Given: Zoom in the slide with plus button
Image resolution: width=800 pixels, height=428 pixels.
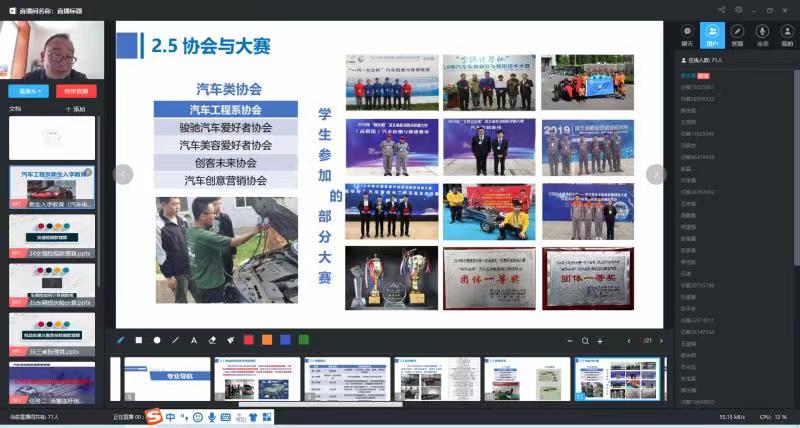Looking at the screenshot, I should [x=599, y=340].
